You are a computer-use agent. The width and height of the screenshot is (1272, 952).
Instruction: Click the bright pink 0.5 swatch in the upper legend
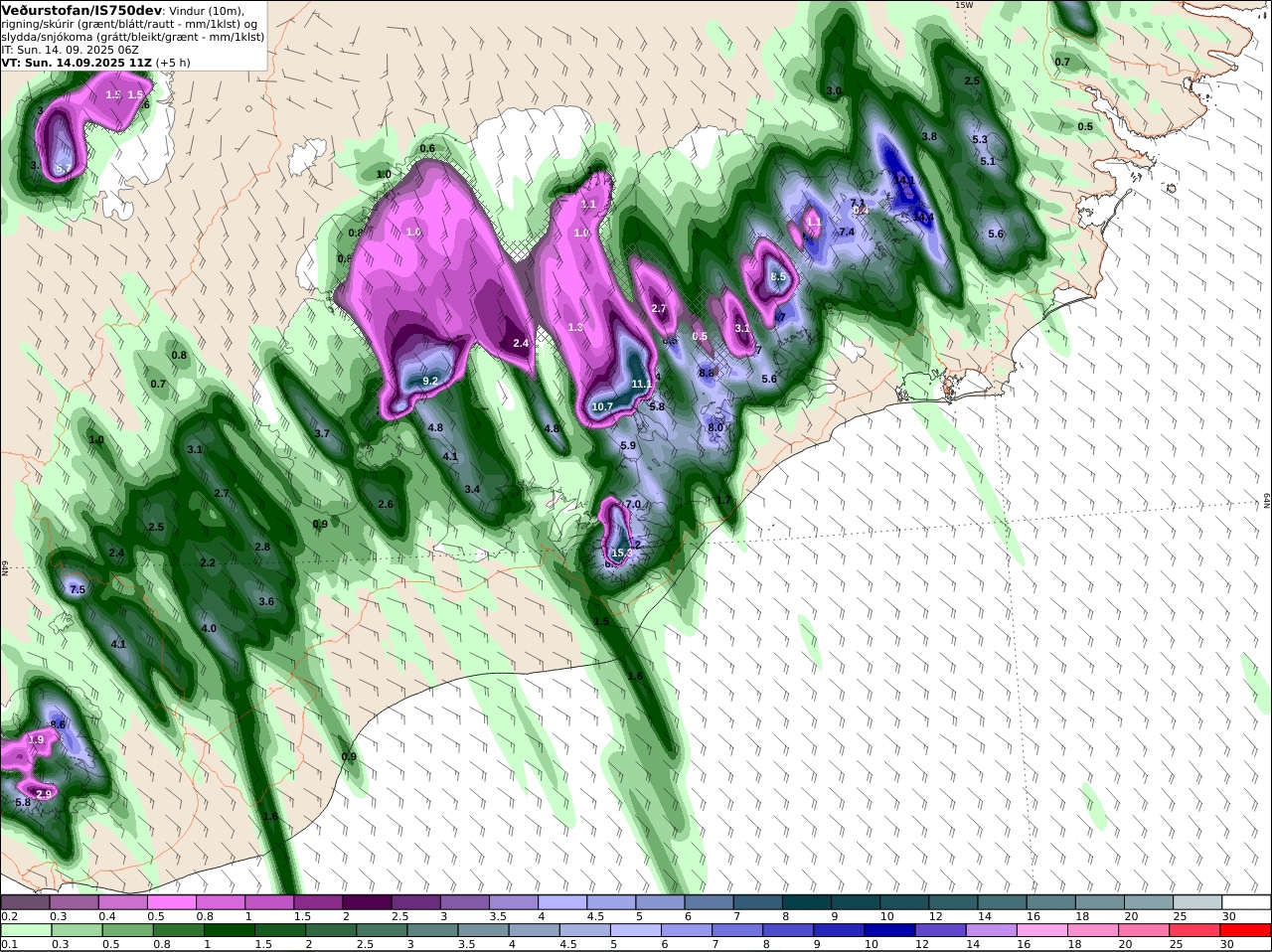(x=171, y=901)
